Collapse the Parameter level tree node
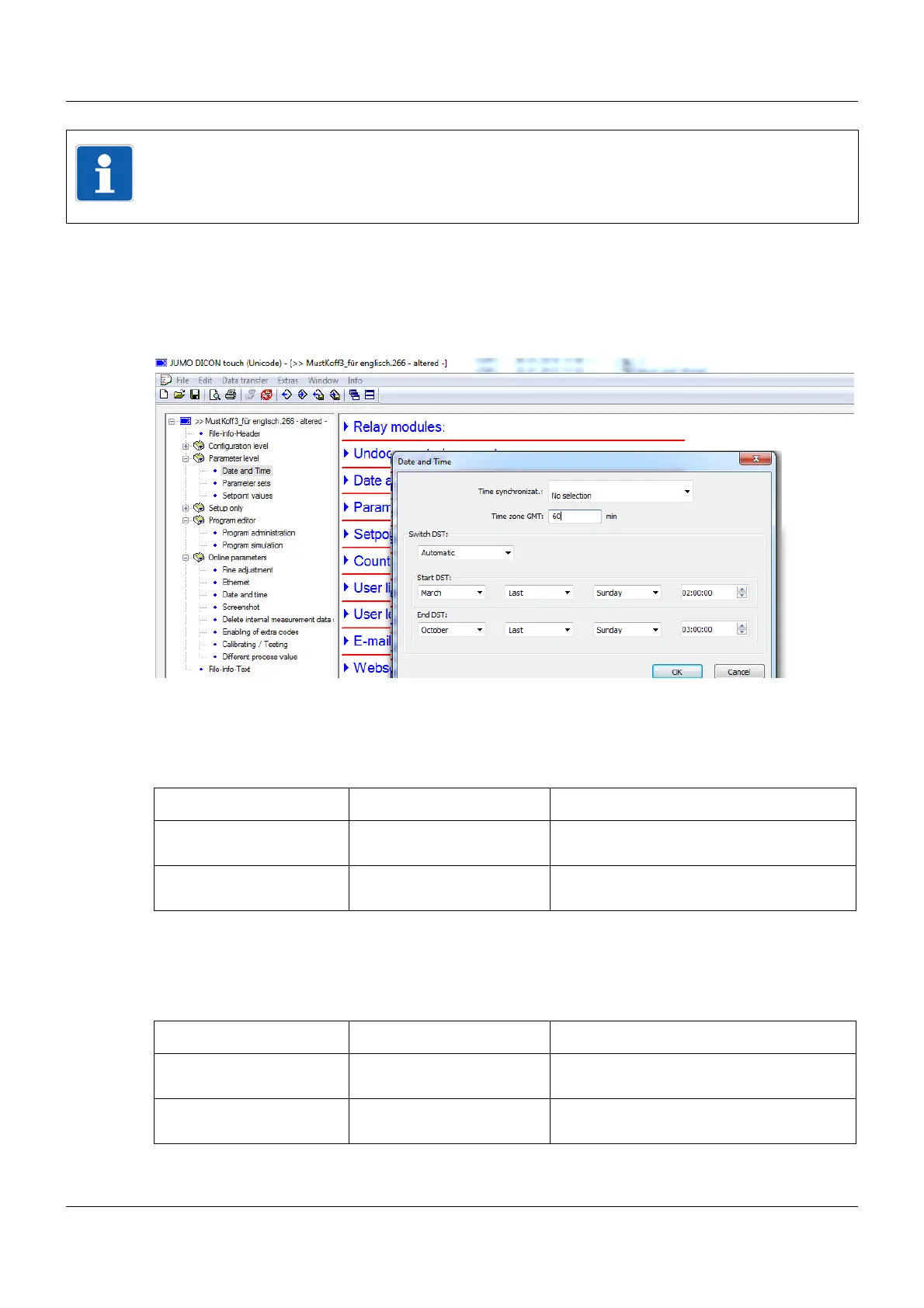924x1308 pixels. point(186,459)
